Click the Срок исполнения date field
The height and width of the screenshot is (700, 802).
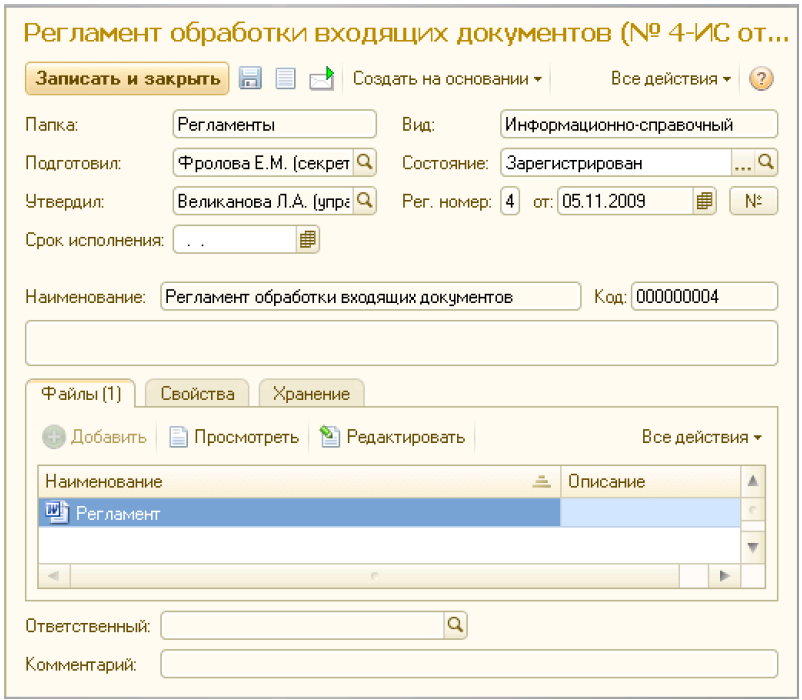pos(235,239)
